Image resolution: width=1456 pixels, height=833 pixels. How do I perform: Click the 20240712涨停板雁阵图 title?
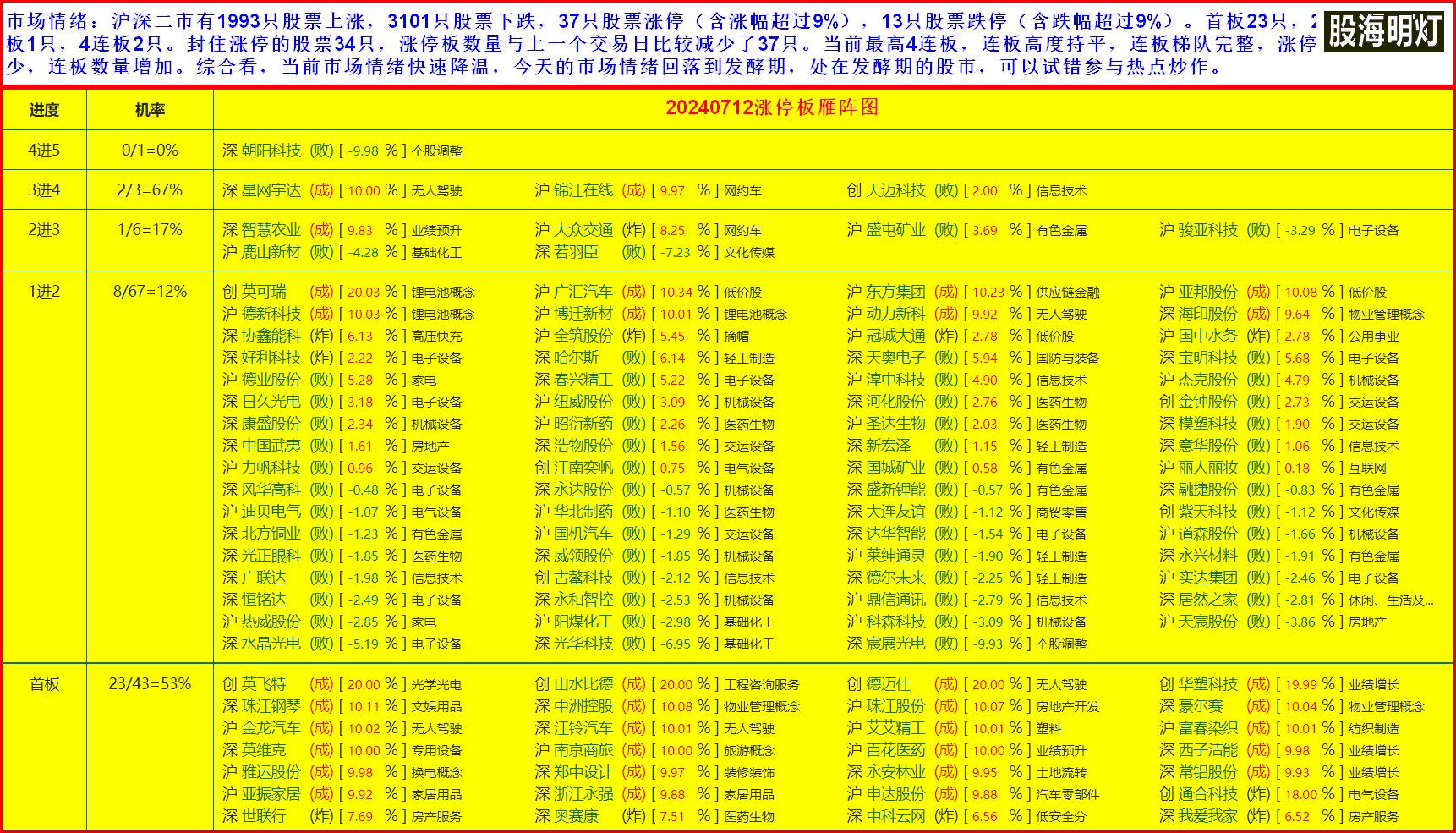(772, 107)
